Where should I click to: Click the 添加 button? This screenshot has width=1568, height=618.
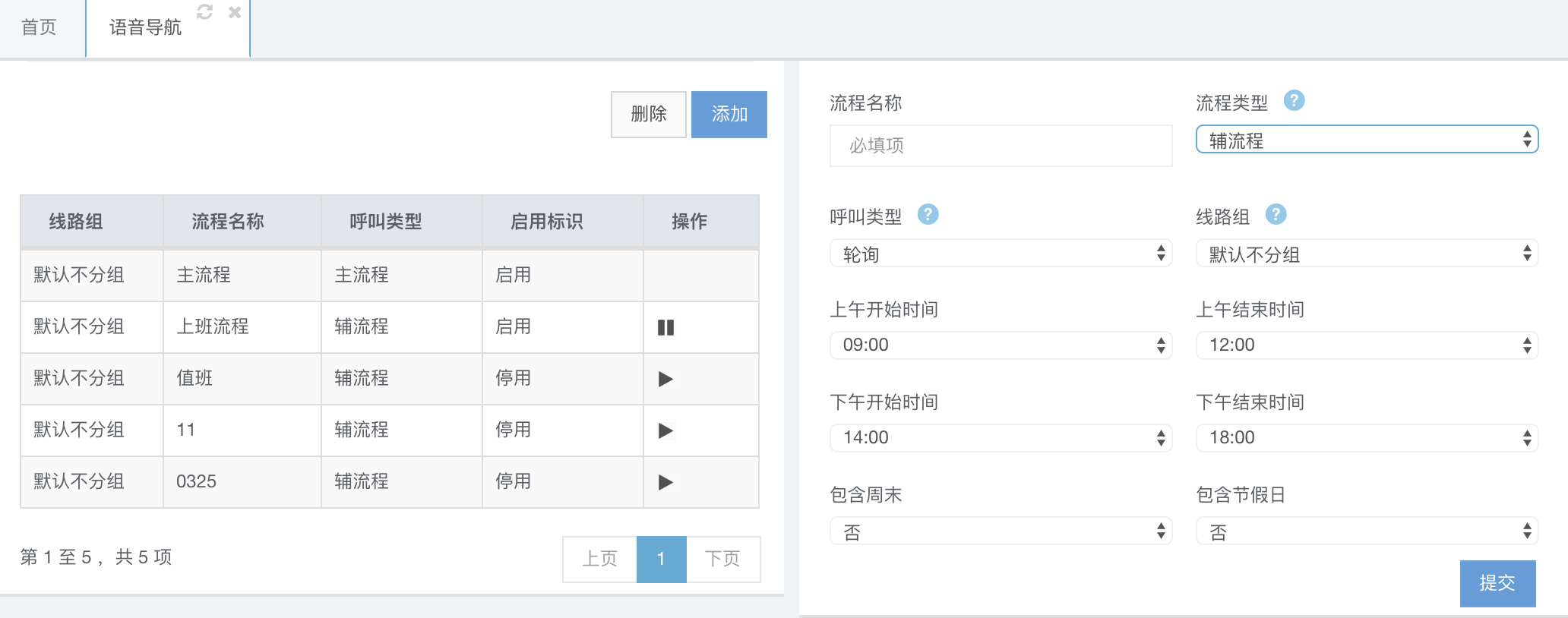(729, 115)
